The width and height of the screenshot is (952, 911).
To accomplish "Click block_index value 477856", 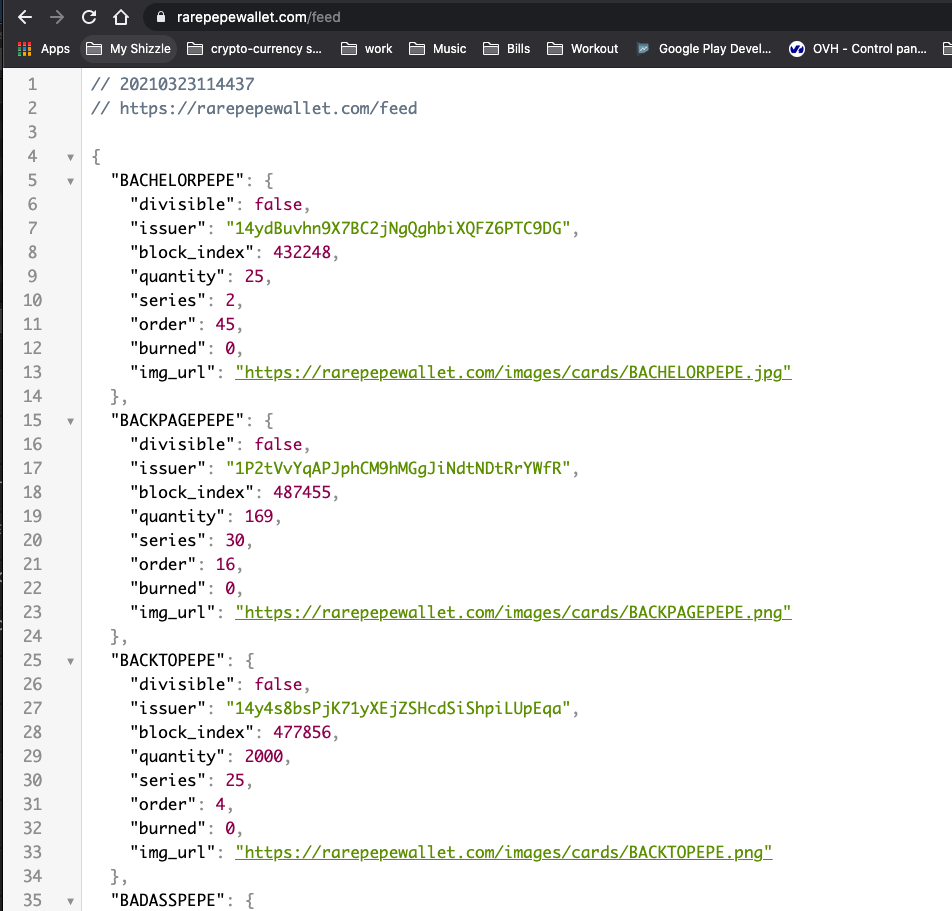I will pyautogui.click(x=302, y=732).
